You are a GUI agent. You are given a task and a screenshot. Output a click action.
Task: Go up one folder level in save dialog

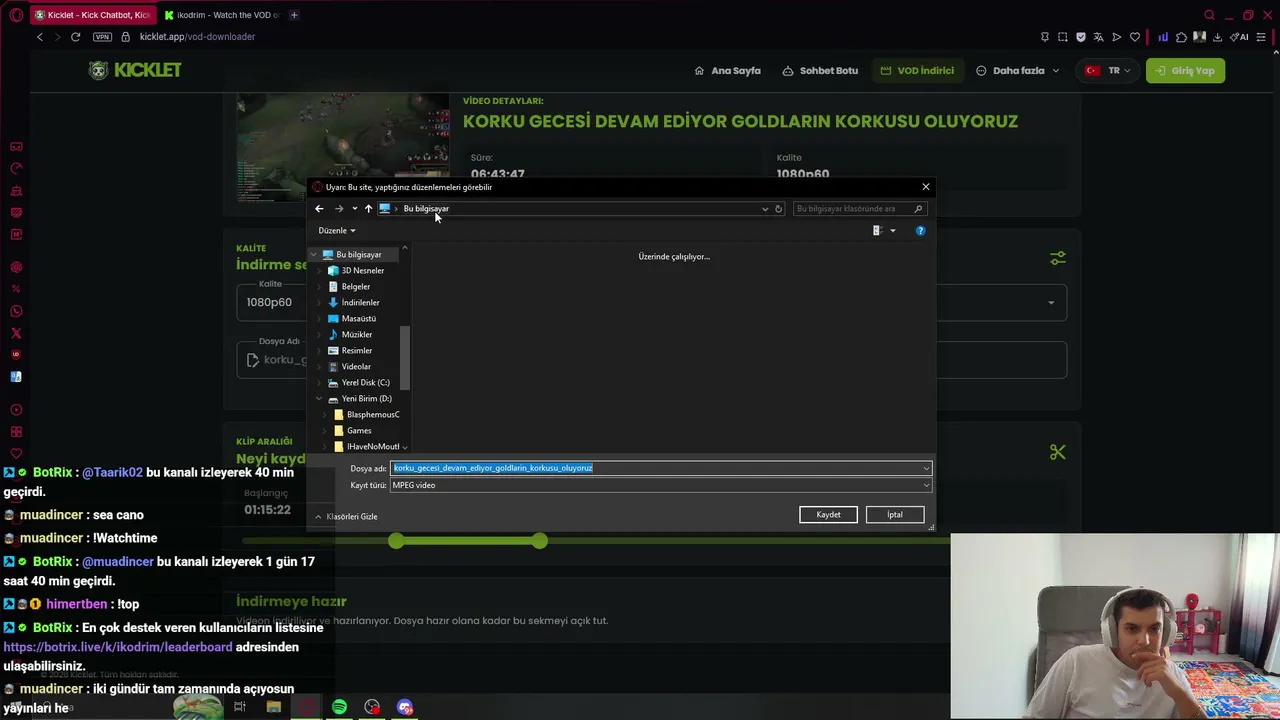(368, 209)
